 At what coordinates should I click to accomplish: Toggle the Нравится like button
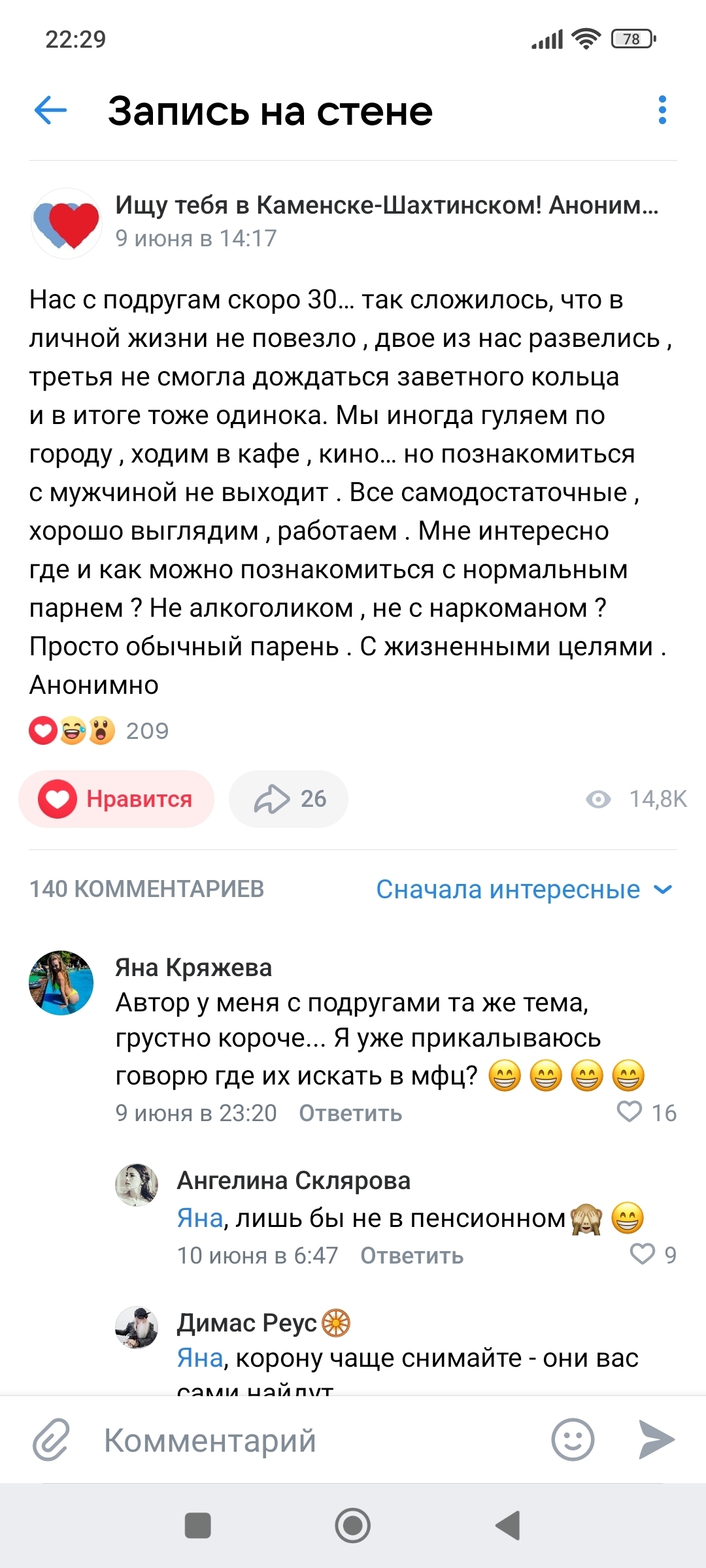116,799
